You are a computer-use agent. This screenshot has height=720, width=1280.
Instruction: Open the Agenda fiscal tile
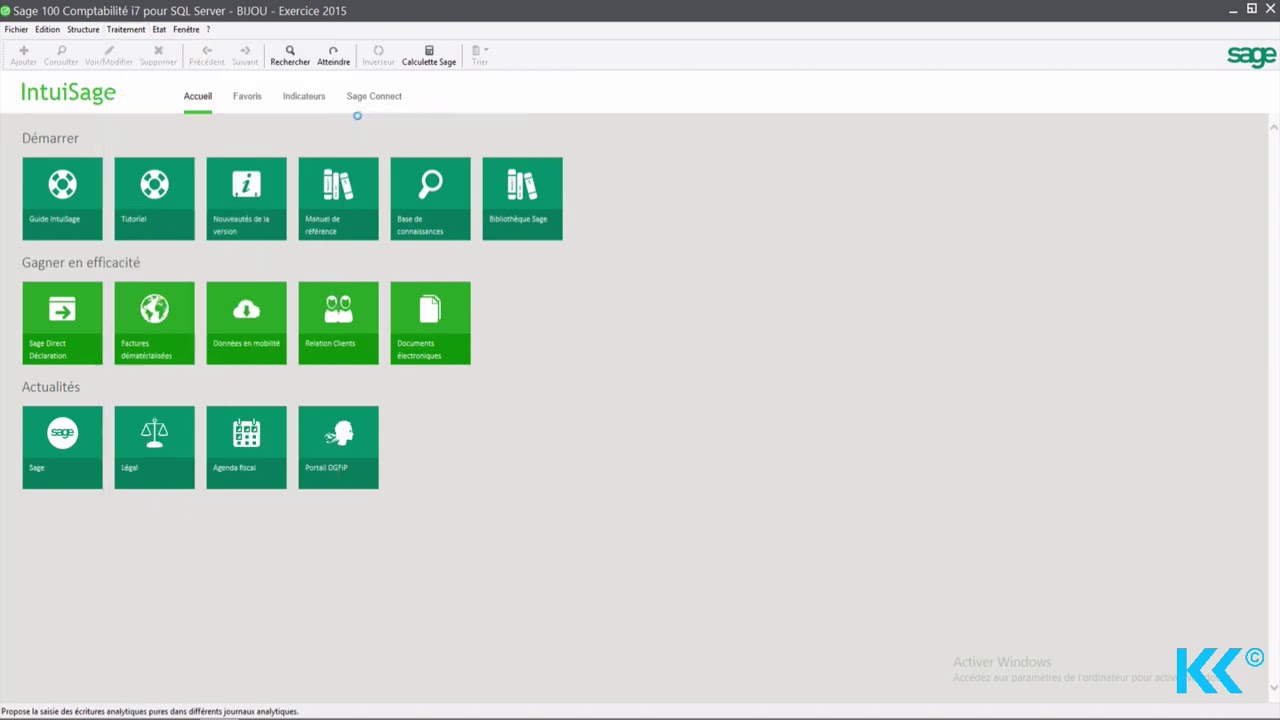click(246, 447)
